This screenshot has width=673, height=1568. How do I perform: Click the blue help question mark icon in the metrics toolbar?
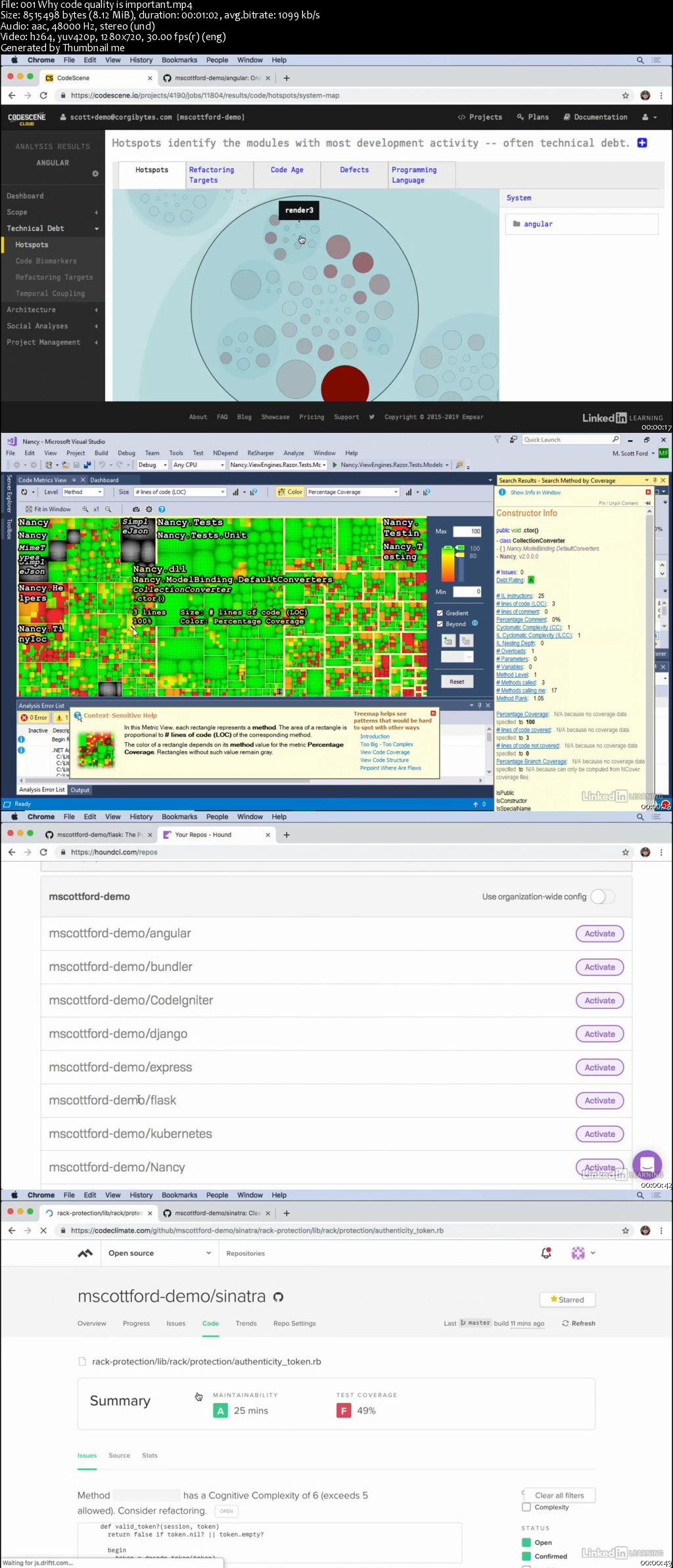click(162, 509)
